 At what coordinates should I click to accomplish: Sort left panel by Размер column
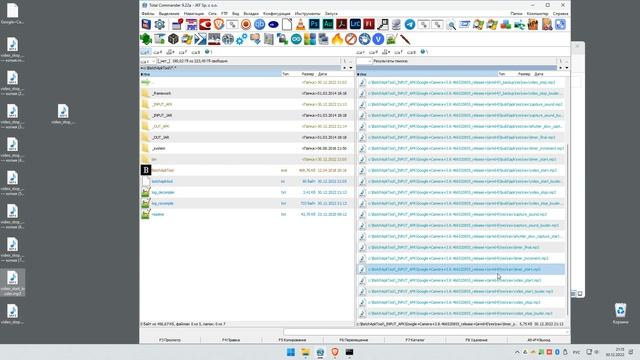[307, 74]
